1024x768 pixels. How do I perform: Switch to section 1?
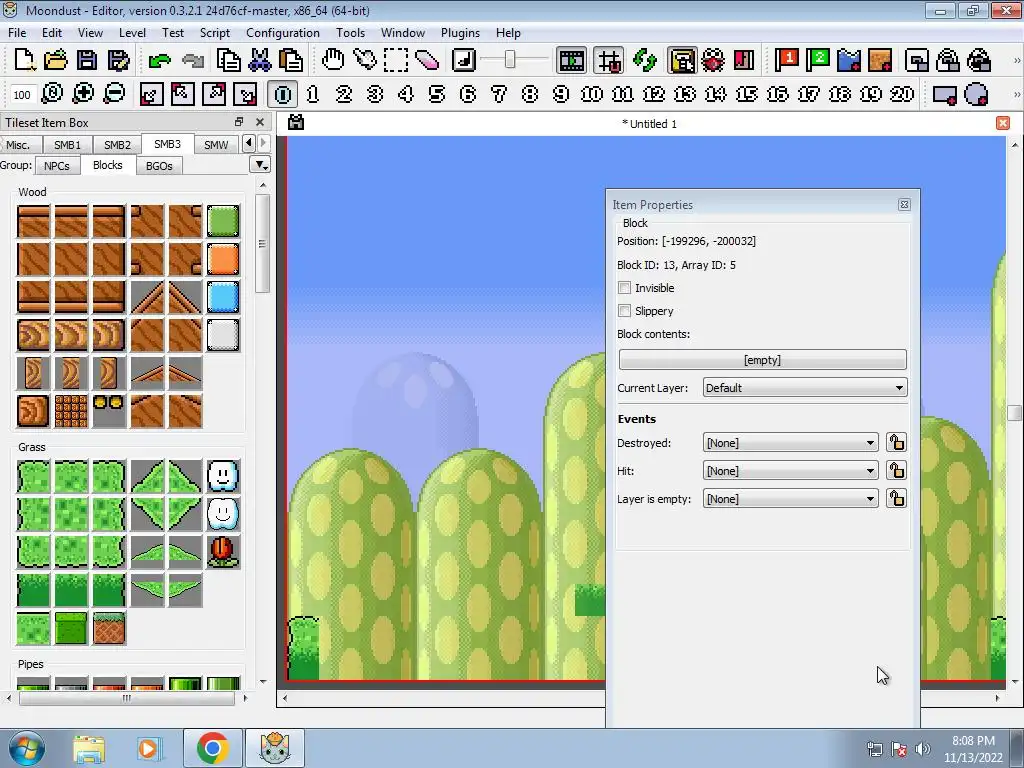tap(313, 94)
